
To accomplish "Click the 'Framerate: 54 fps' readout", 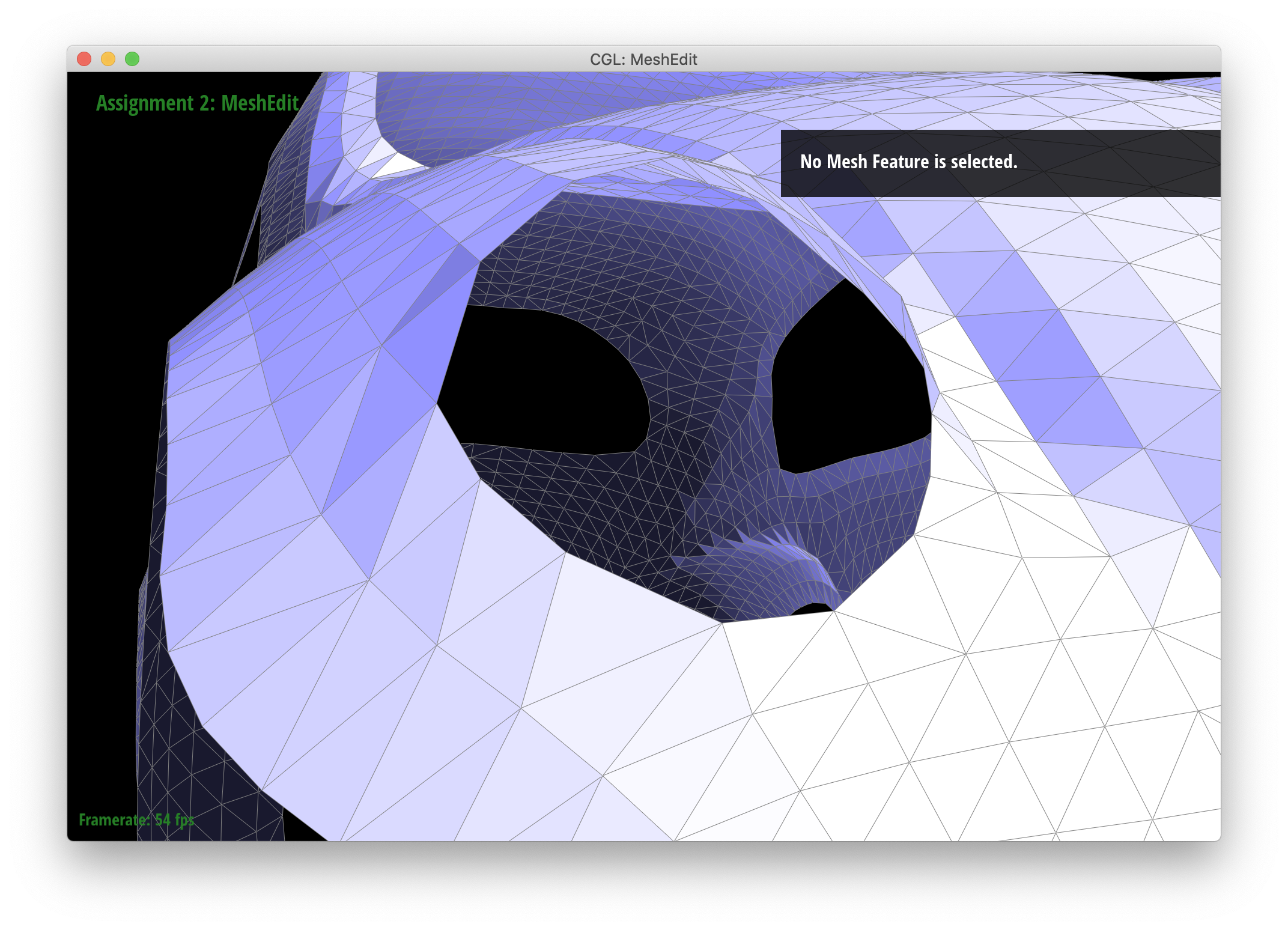I will pyautogui.click(x=137, y=820).
